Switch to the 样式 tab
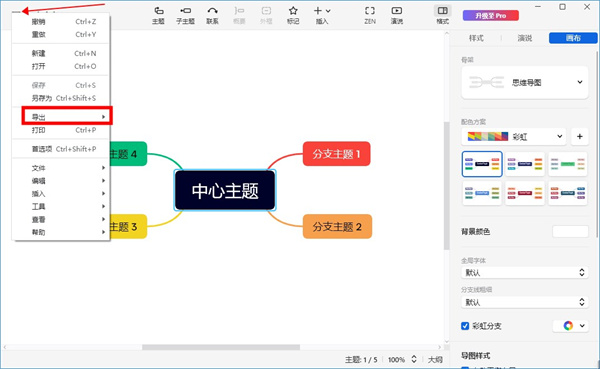The image size is (600, 369). (x=476, y=38)
